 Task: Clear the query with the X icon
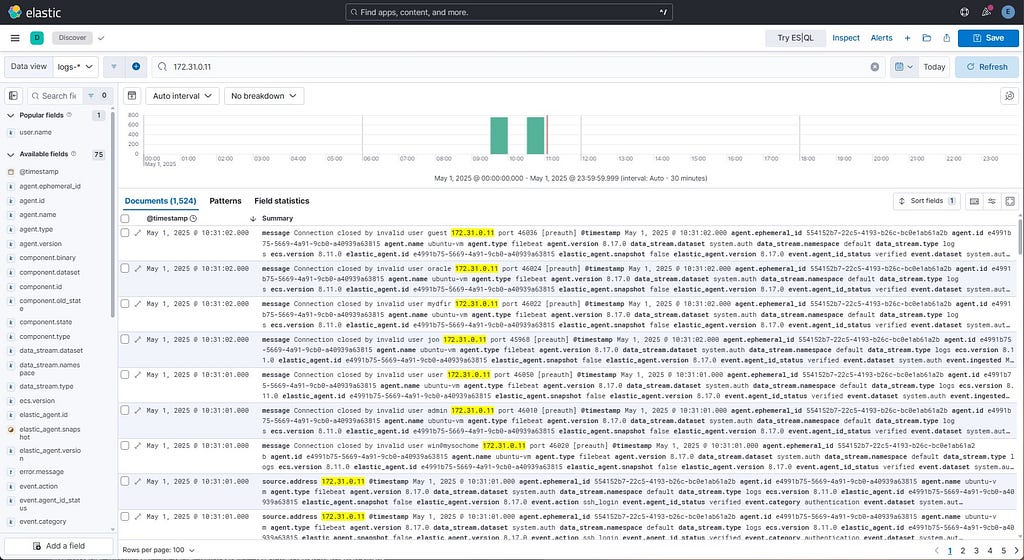click(874, 67)
